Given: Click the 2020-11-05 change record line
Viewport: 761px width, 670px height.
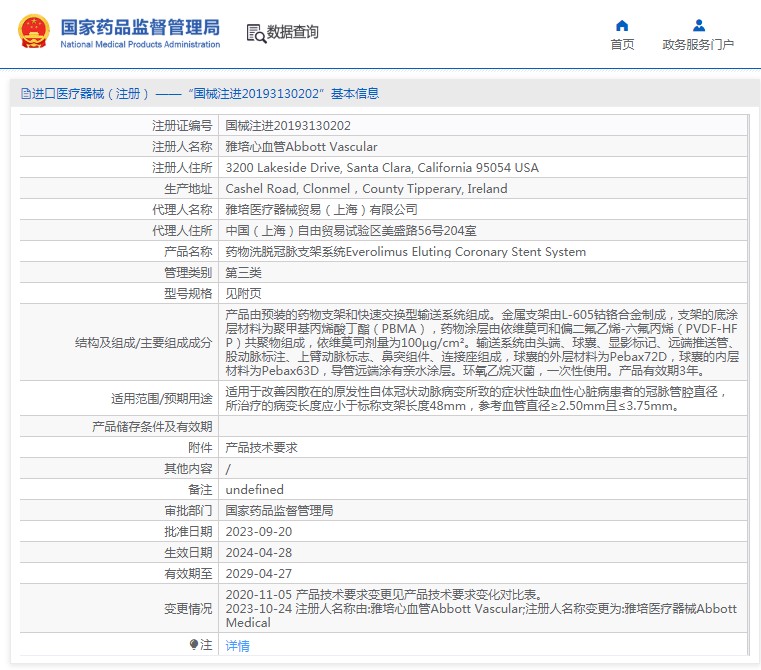Looking at the screenshot, I should pos(384,594).
